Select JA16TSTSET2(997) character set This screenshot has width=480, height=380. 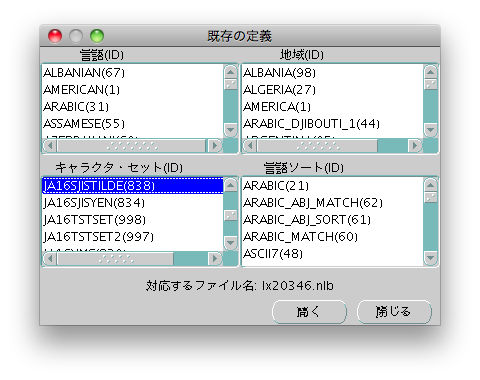[133, 237]
